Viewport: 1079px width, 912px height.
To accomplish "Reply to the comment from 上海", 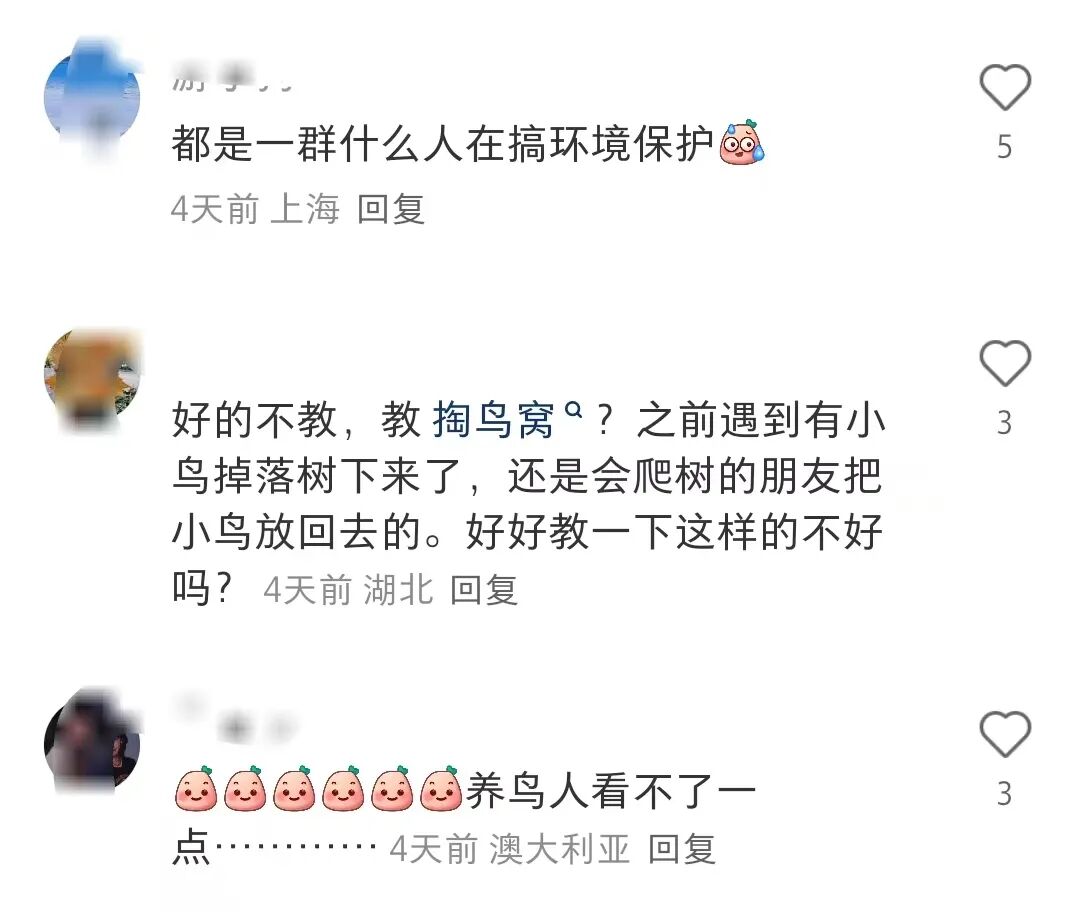I will click(x=390, y=209).
